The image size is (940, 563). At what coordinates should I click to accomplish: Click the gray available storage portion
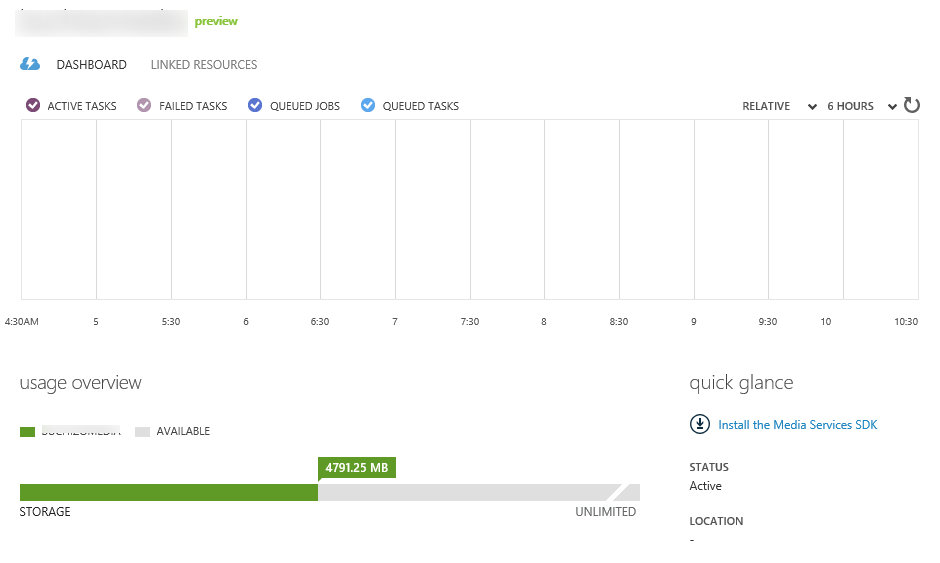465,492
